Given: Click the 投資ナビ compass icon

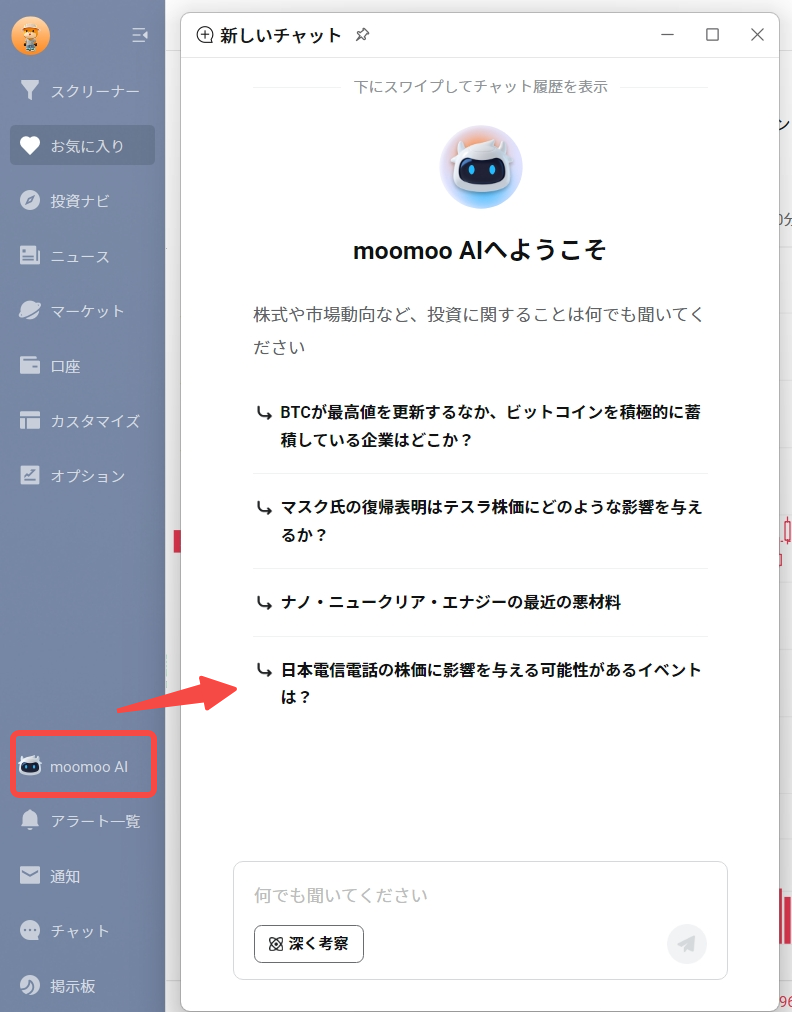Looking at the screenshot, I should point(30,201).
